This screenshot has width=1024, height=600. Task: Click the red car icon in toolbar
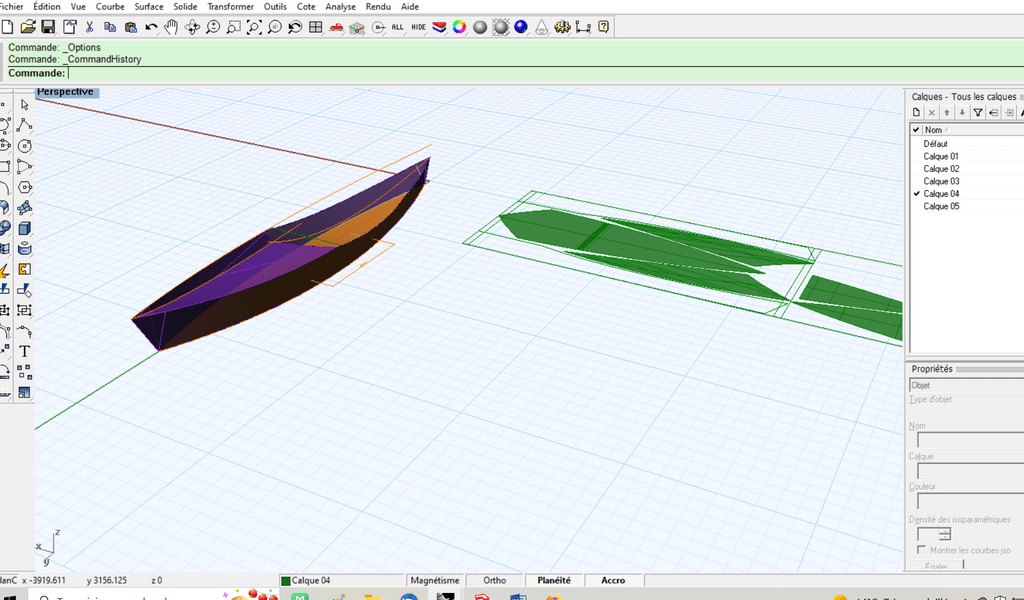[336, 27]
